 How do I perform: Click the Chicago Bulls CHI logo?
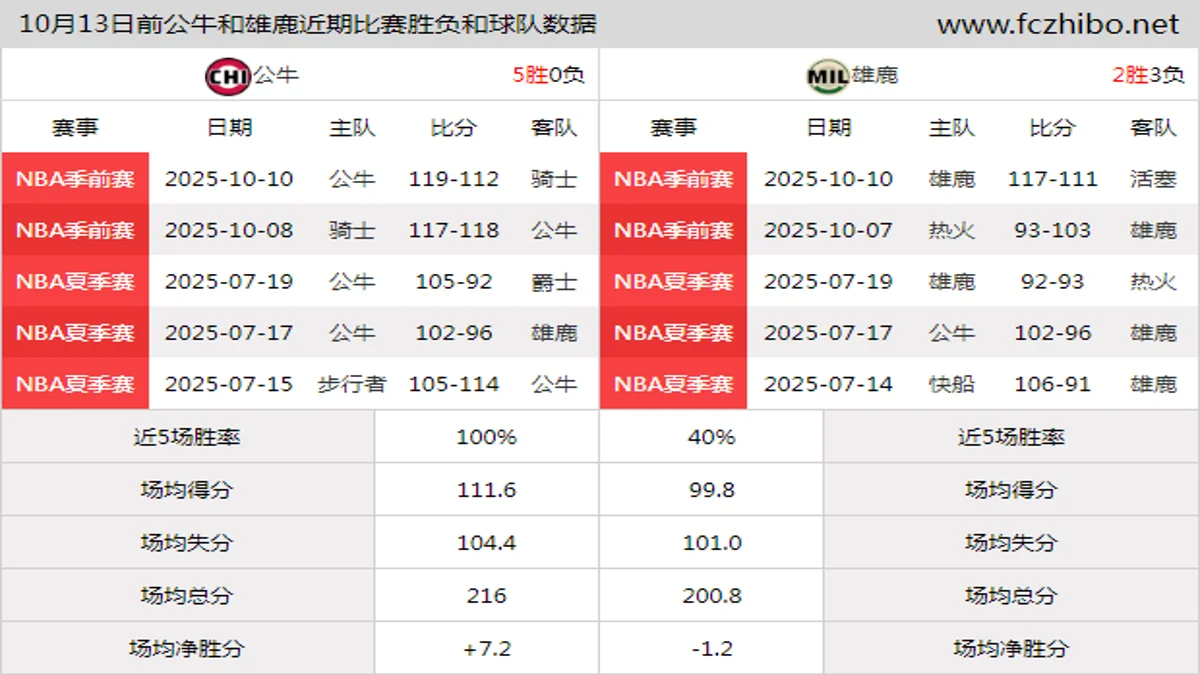tap(227, 76)
